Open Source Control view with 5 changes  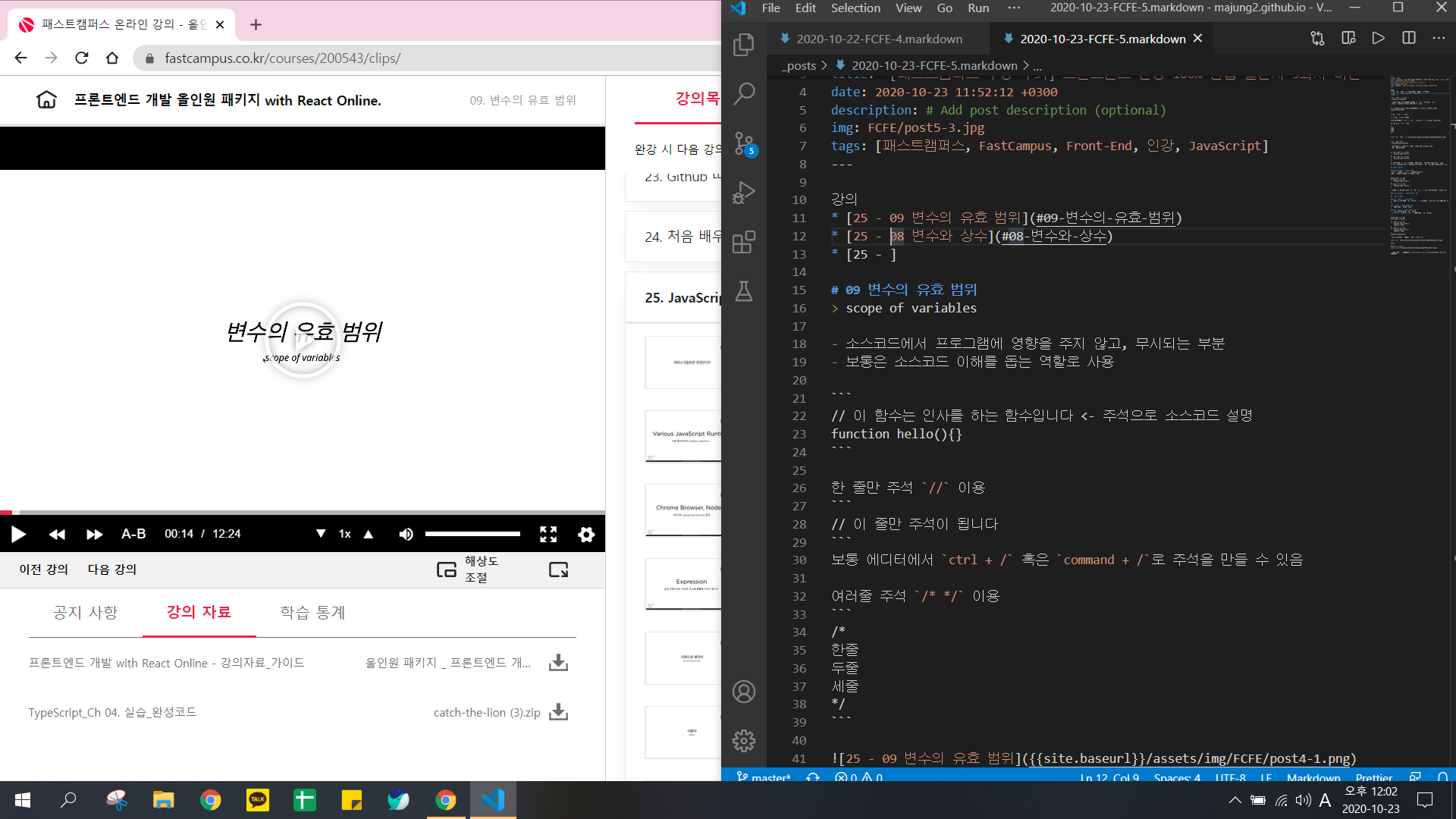click(744, 143)
